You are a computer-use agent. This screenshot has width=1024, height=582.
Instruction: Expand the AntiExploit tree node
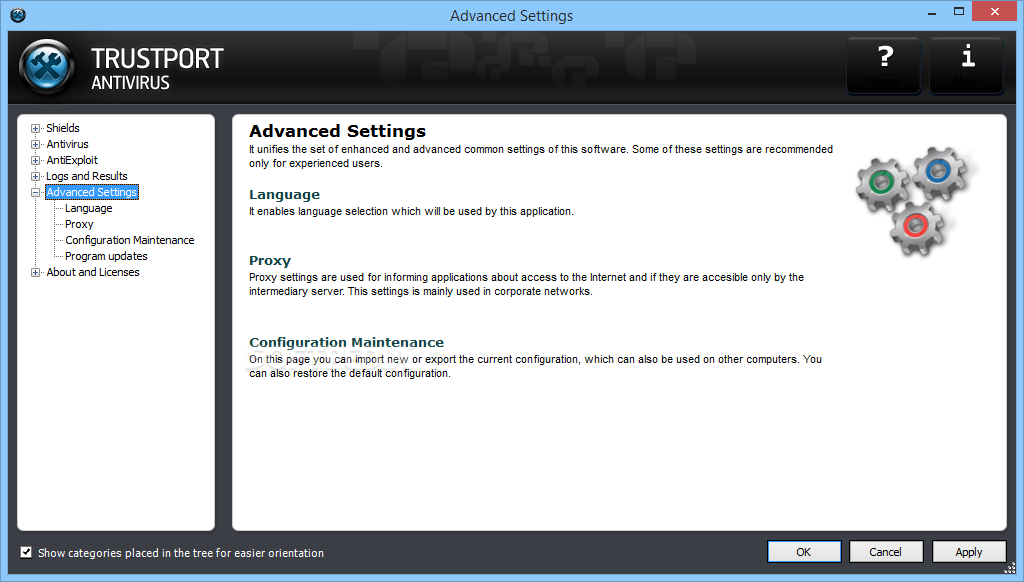(35, 161)
